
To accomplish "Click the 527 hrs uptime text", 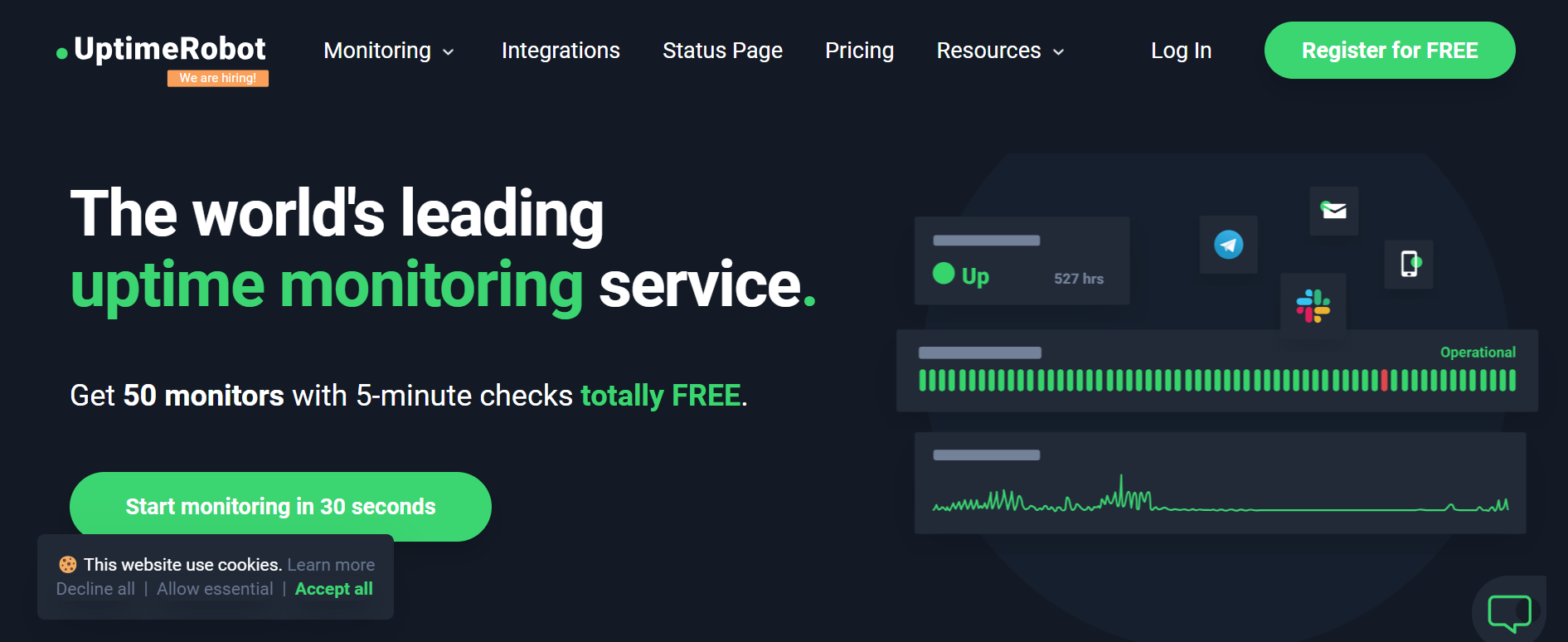I will (1079, 279).
